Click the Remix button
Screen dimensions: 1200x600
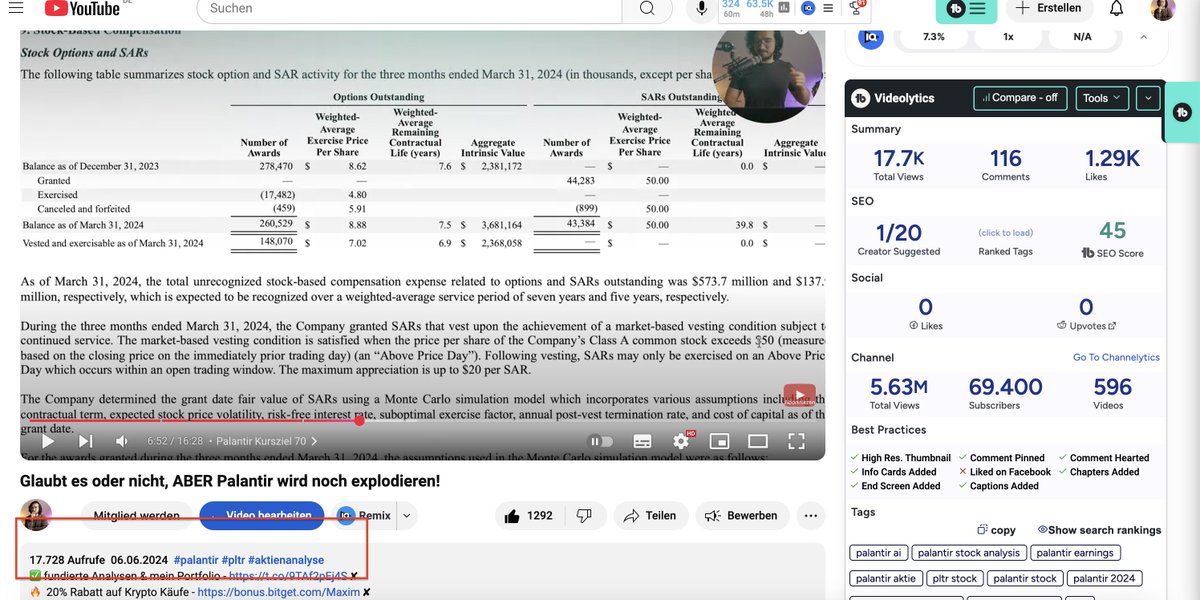(x=364, y=516)
